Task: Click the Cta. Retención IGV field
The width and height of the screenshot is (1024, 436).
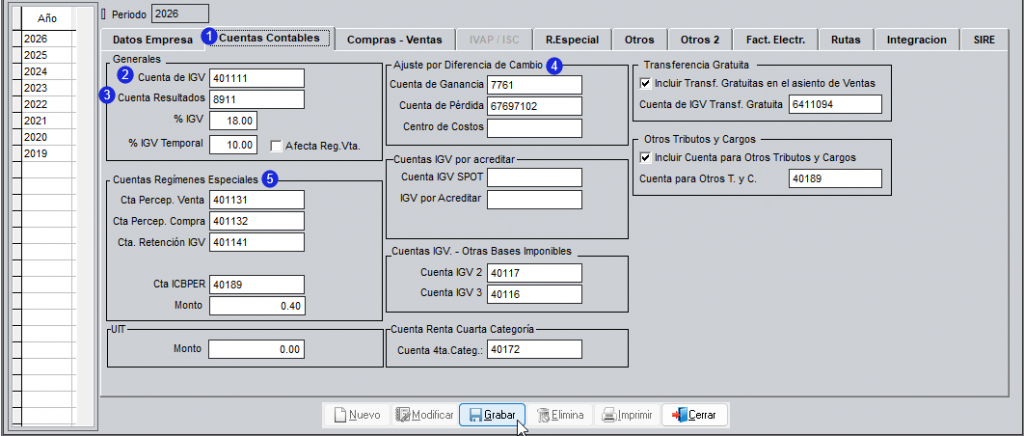Action: pyautogui.click(x=257, y=242)
